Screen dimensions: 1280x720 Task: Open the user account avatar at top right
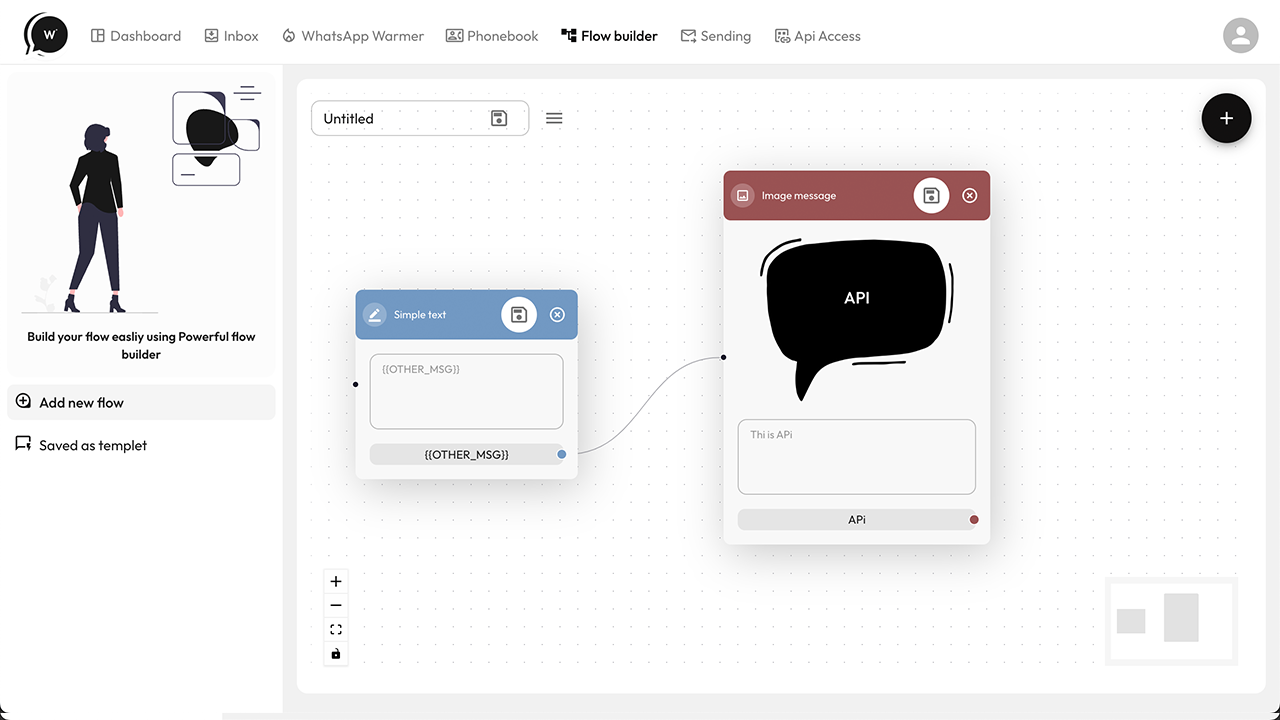pos(1241,35)
